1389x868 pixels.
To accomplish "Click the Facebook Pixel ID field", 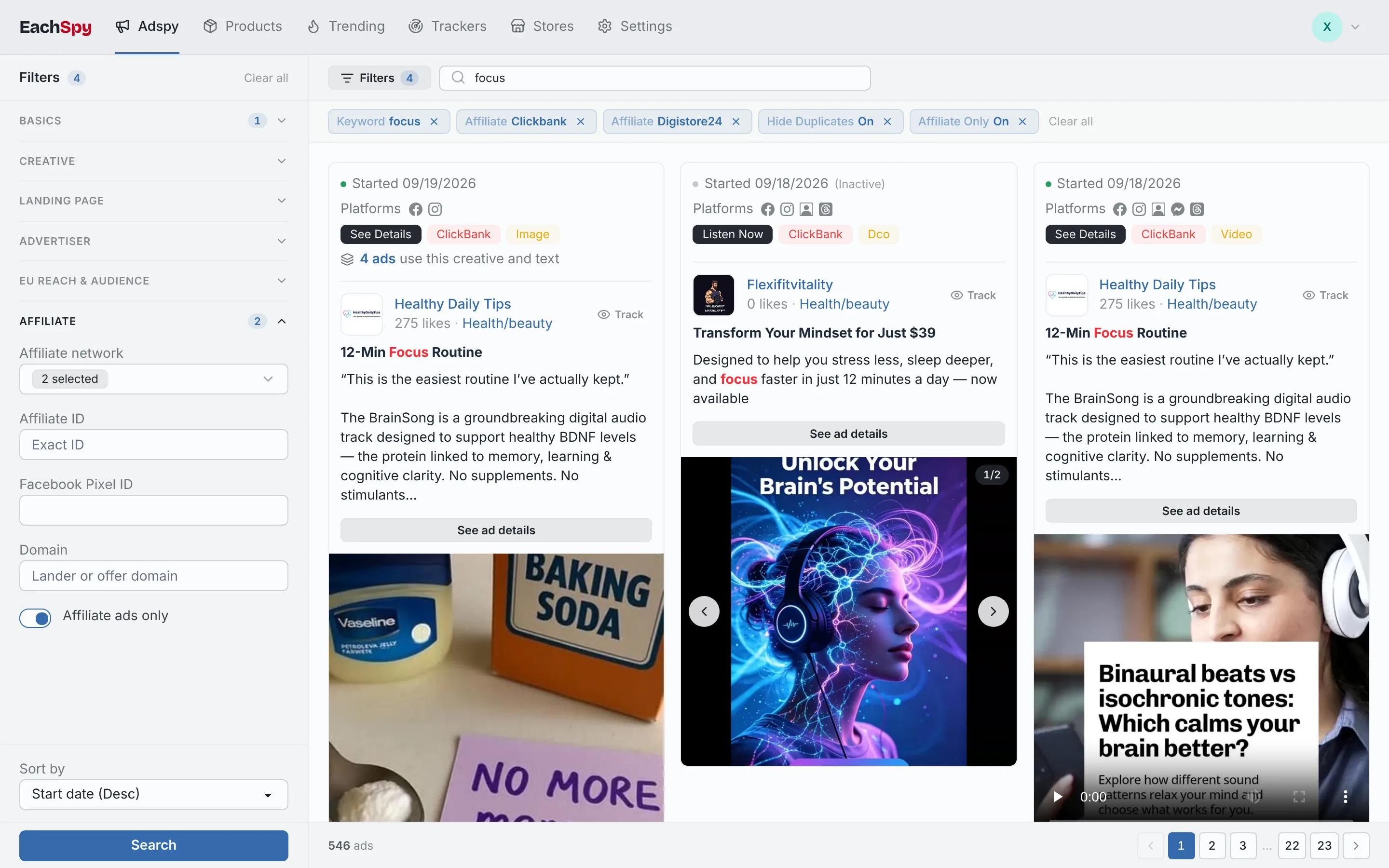I will pos(153,510).
